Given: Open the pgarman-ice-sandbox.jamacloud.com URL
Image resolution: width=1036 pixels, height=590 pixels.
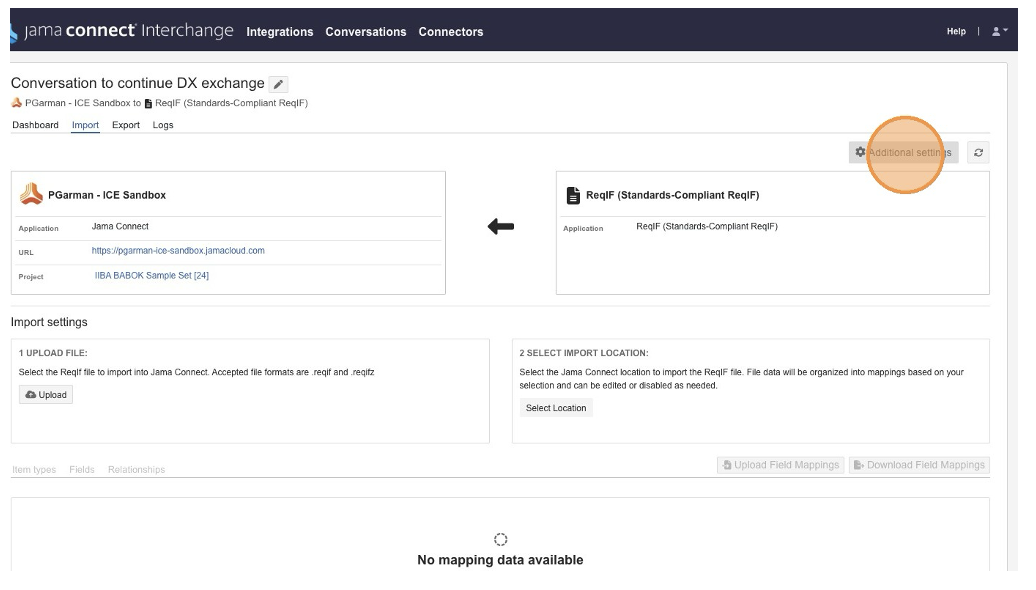Looking at the screenshot, I should coord(178,251).
